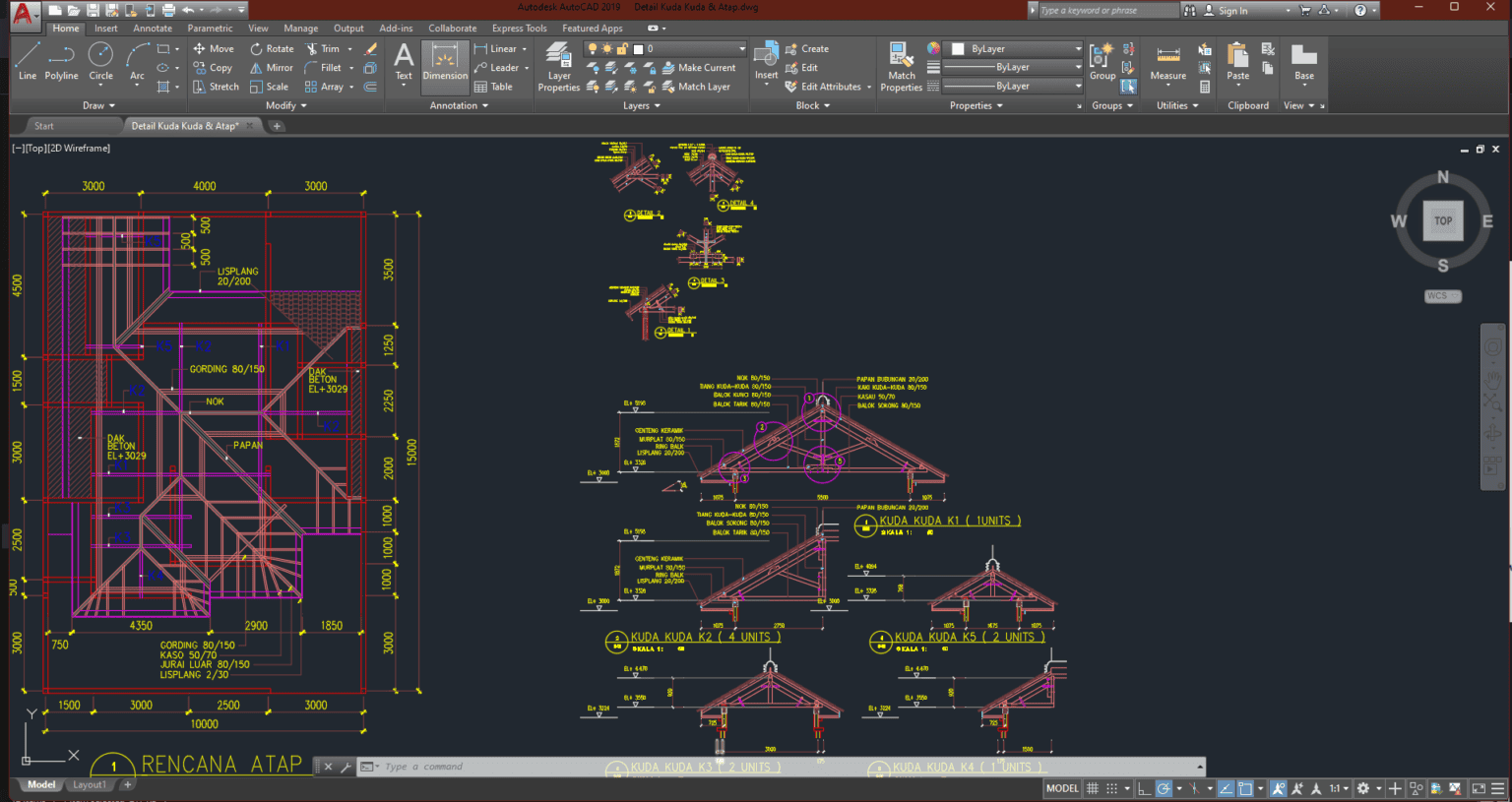The height and width of the screenshot is (802, 1512).
Task: Open the layer selection dropdown showing layer 0
Action: click(x=1012, y=47)
